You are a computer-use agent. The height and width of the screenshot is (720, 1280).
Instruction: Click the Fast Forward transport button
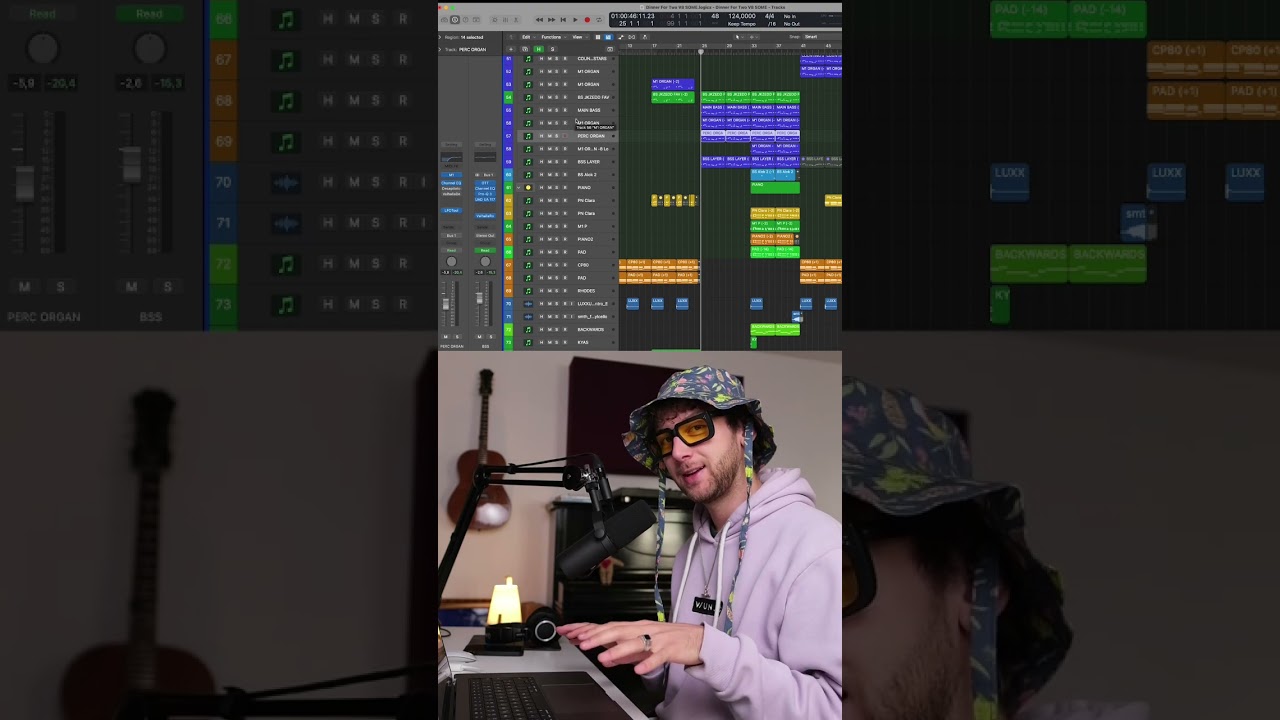[552, 20]
